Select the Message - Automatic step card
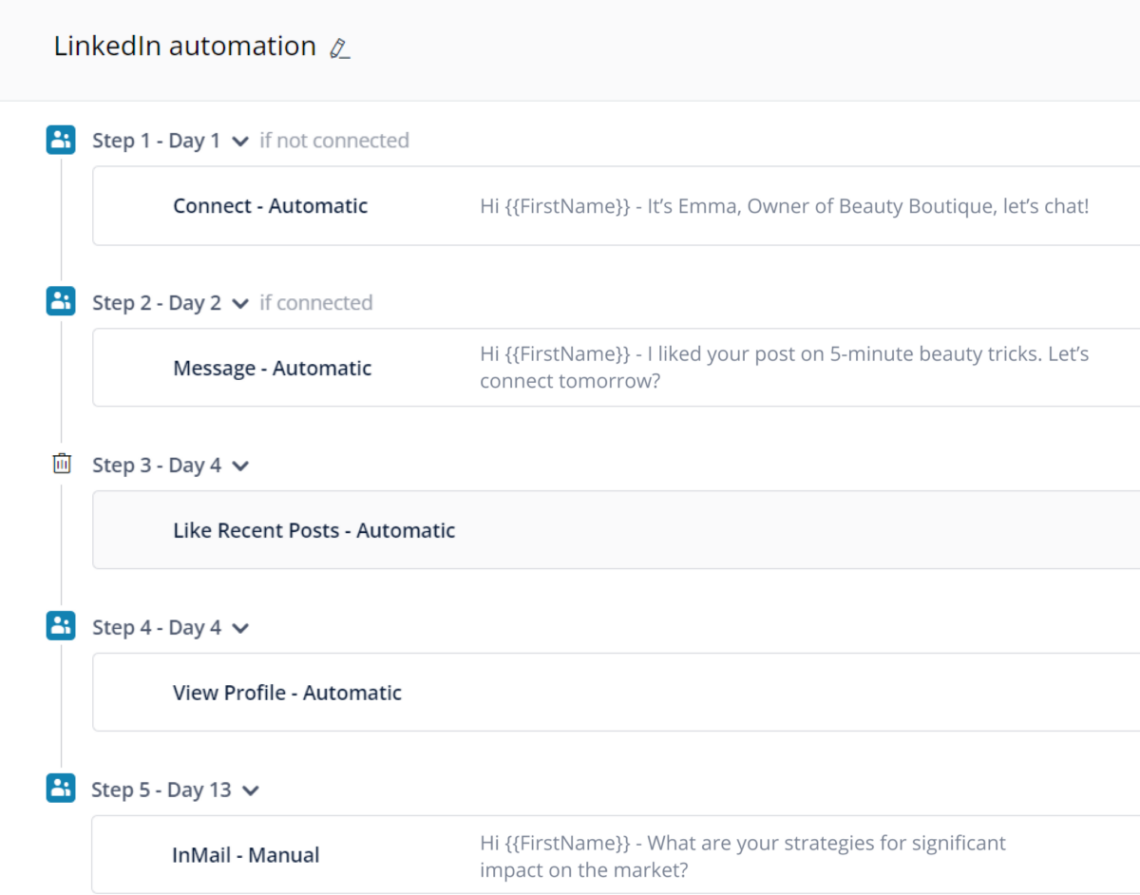1140x895 pixels. point(272,367)
